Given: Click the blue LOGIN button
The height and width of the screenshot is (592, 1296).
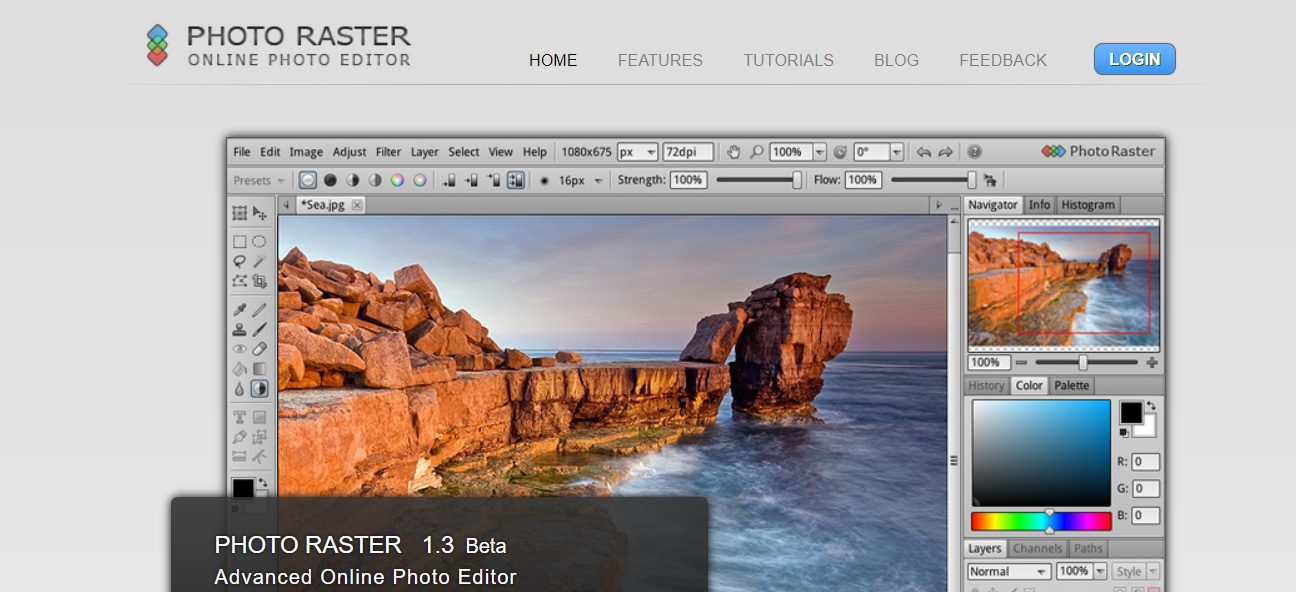Looking at the screenshot, I should [1134, 59].
